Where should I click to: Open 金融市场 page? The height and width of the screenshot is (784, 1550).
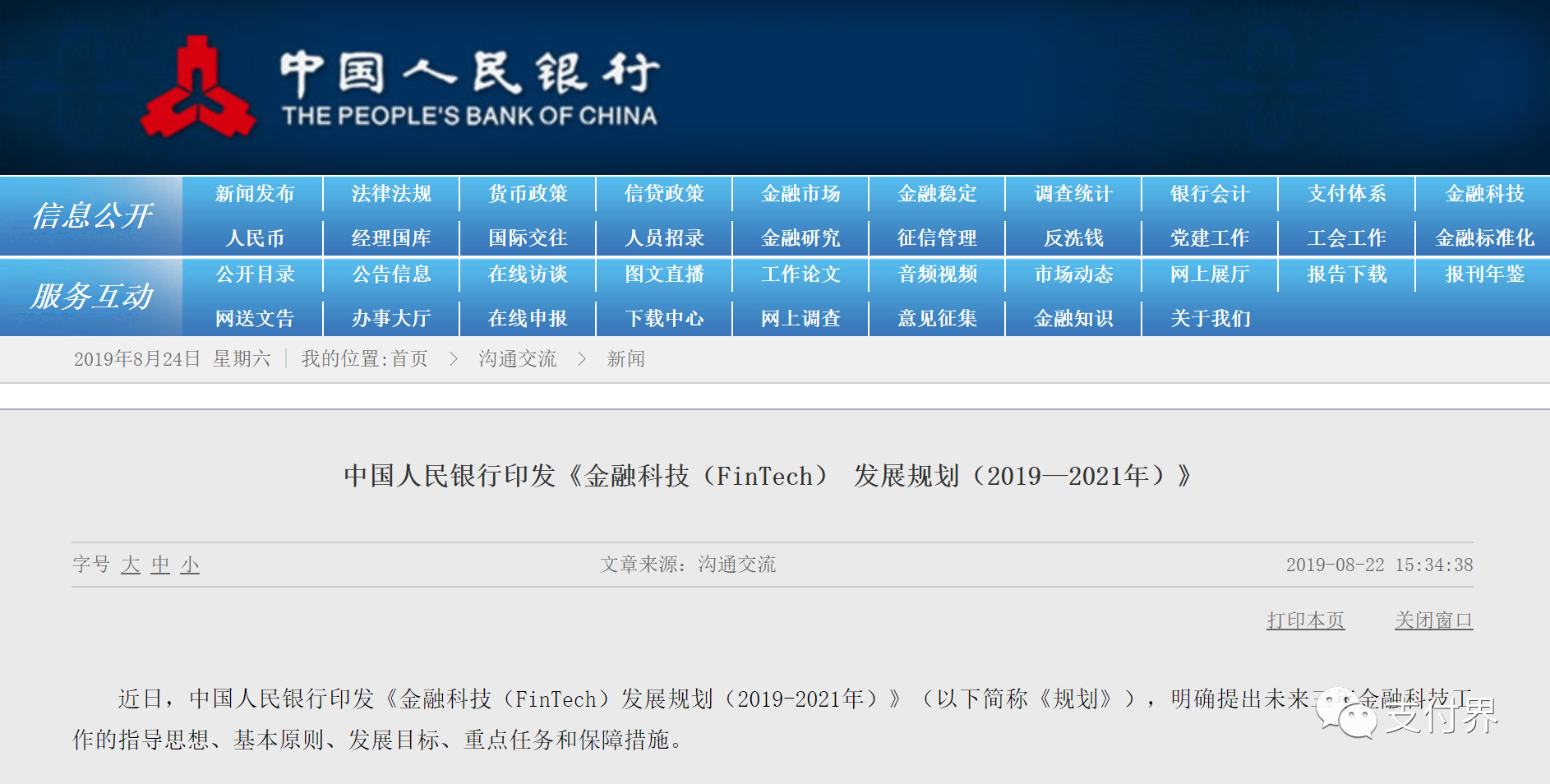800,194
